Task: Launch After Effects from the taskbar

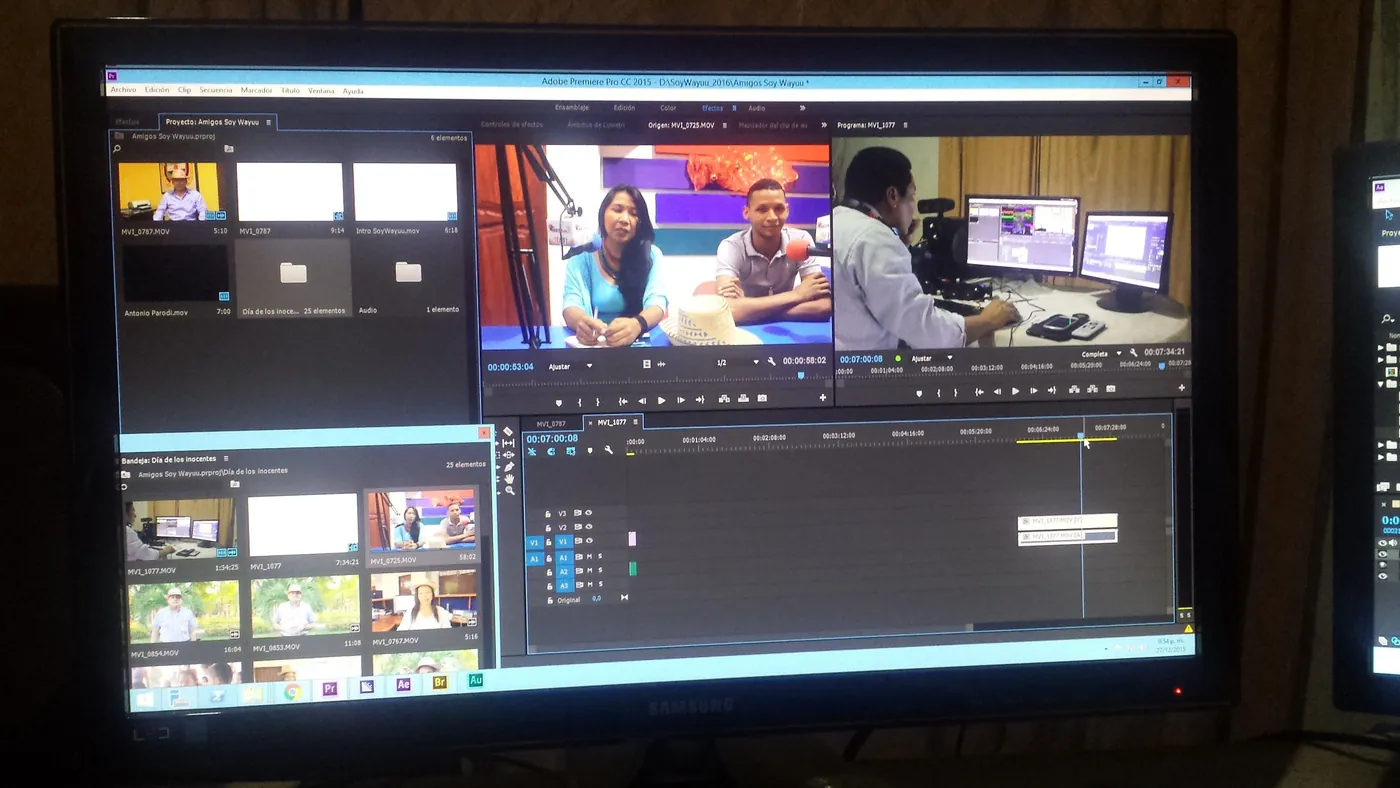Action: 403,685
